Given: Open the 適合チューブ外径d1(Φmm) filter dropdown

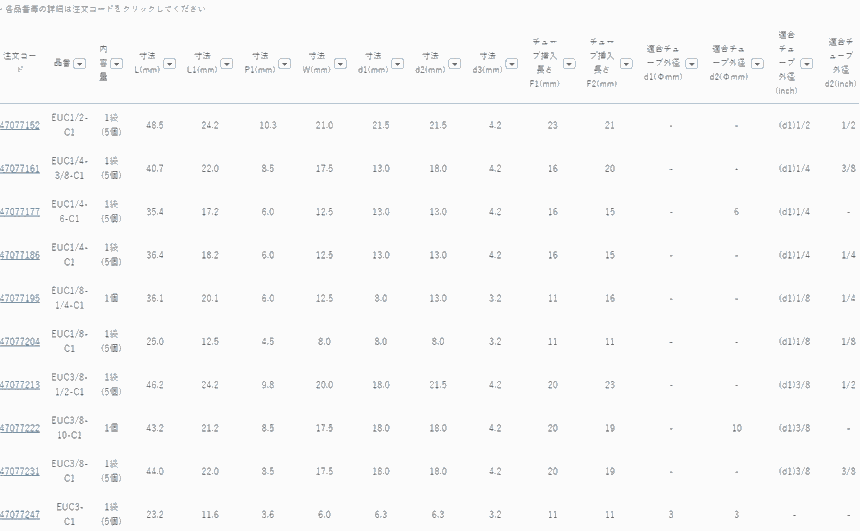Looking at the screenshot, I should (x=691, y=63).
